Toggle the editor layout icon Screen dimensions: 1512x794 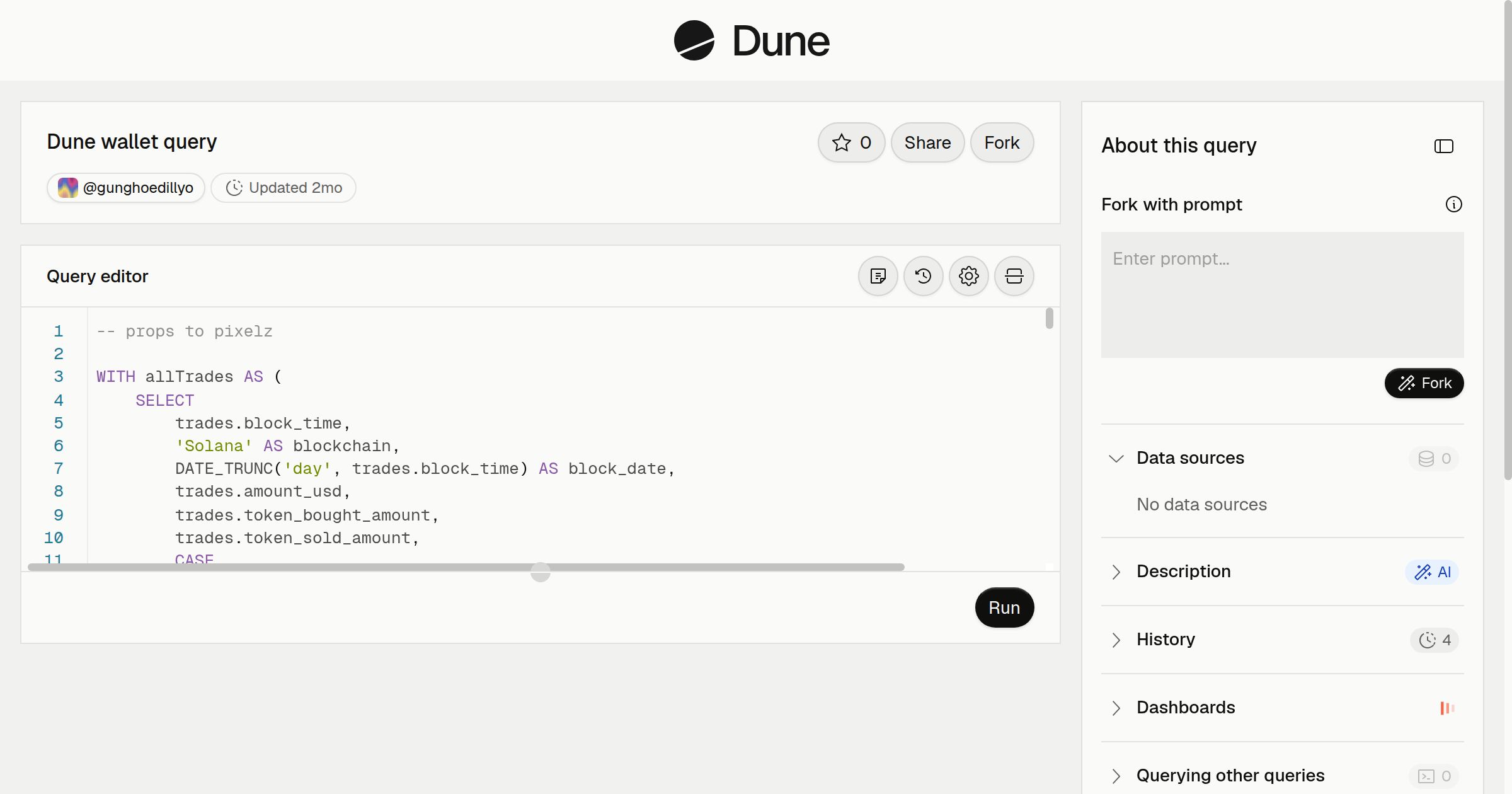tap(1014, 276)
